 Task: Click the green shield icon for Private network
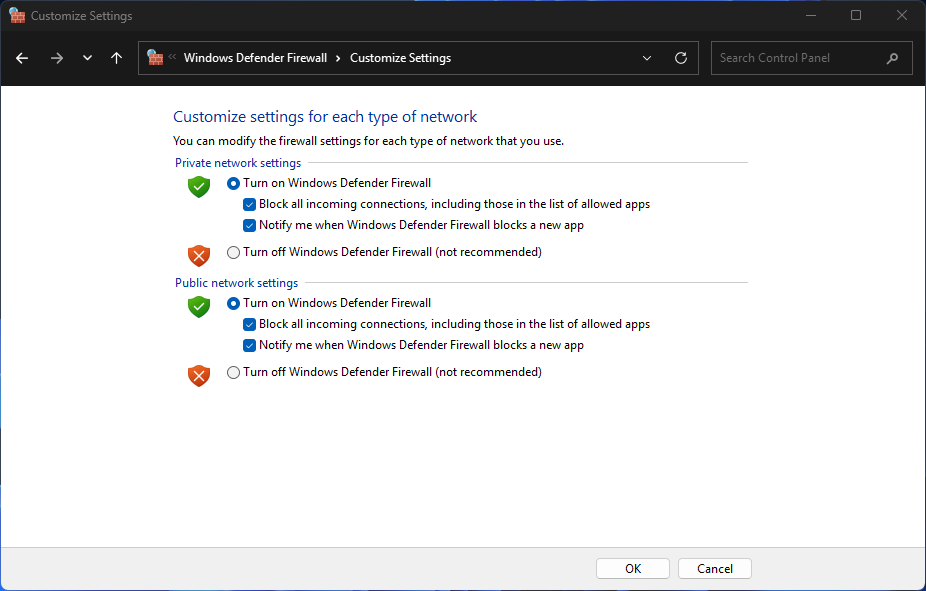[x=198, y=187]
